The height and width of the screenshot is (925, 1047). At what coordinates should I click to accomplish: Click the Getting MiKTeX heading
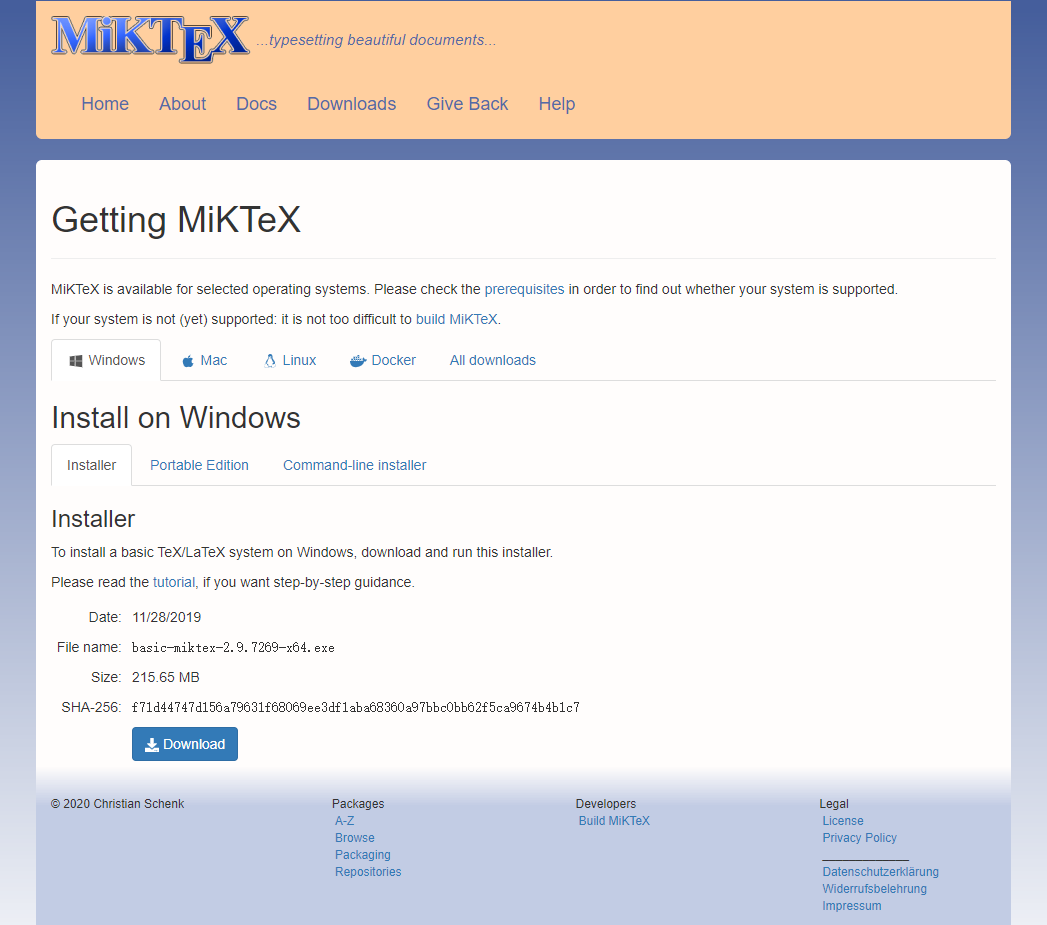176,220
